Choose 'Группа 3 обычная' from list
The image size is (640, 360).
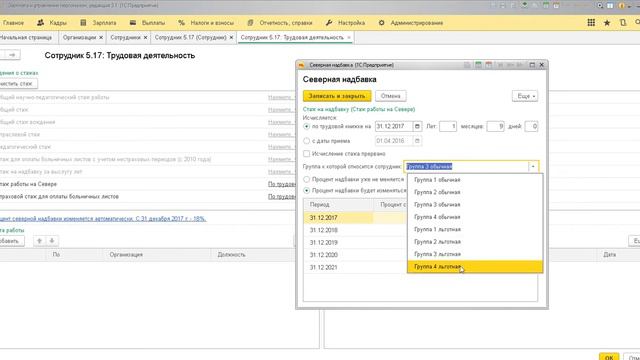(475, 204)
